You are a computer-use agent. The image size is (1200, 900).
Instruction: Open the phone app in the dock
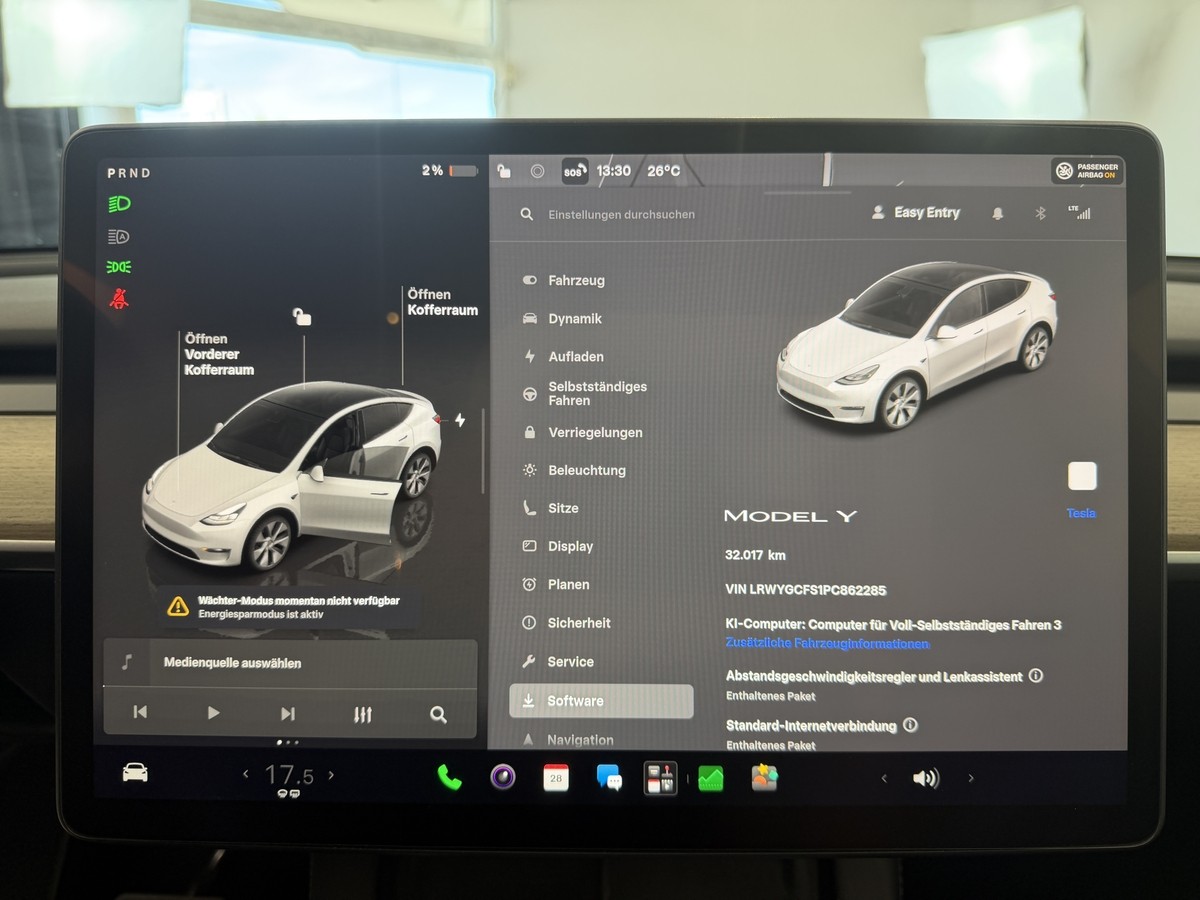449,777
